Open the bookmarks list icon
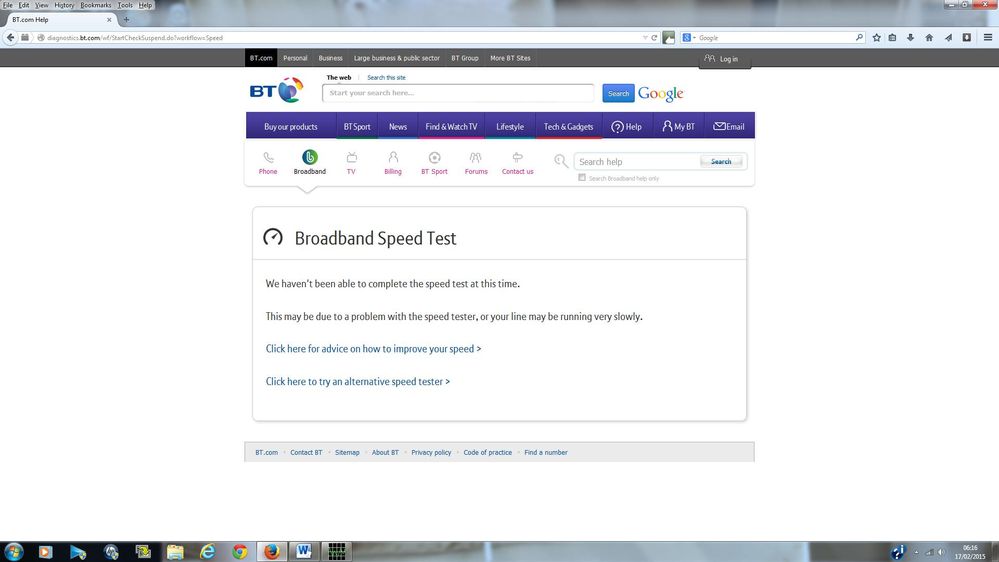This screenshot has height=562, width=999. 893,38
